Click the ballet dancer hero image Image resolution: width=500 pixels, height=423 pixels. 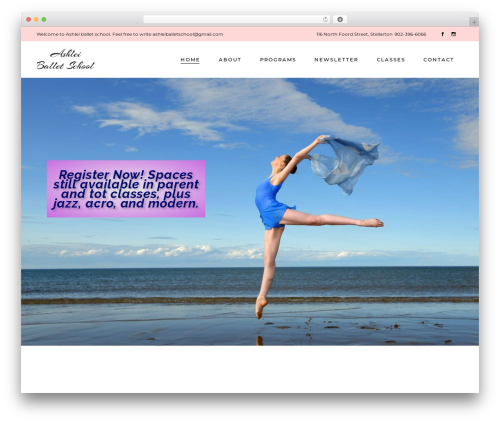pyautogui.click(x=250, y=212)
